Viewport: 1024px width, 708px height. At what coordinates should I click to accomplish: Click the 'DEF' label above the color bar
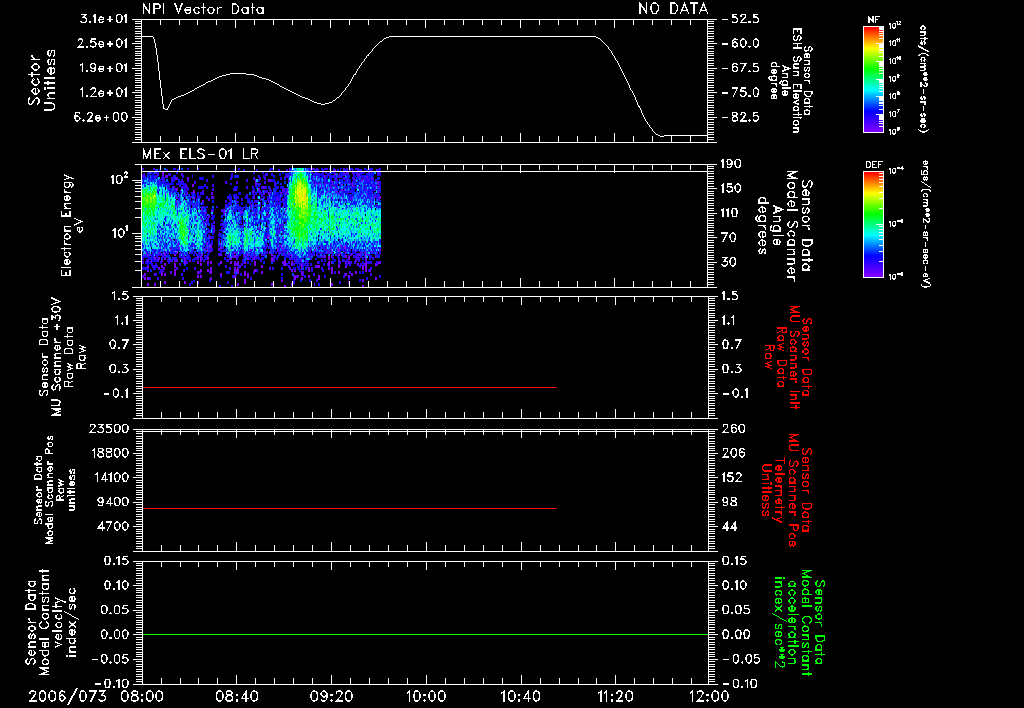tap(874, 165)
